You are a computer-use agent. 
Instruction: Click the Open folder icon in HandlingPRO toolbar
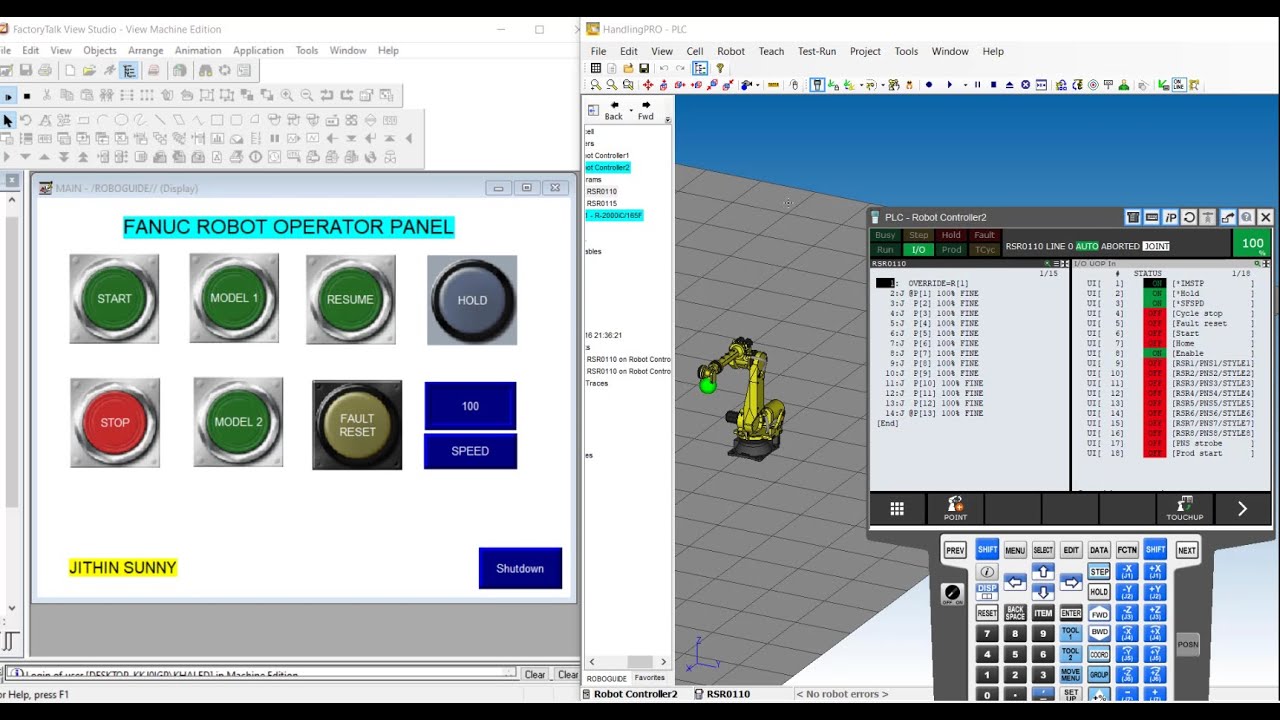pos(628,68)
